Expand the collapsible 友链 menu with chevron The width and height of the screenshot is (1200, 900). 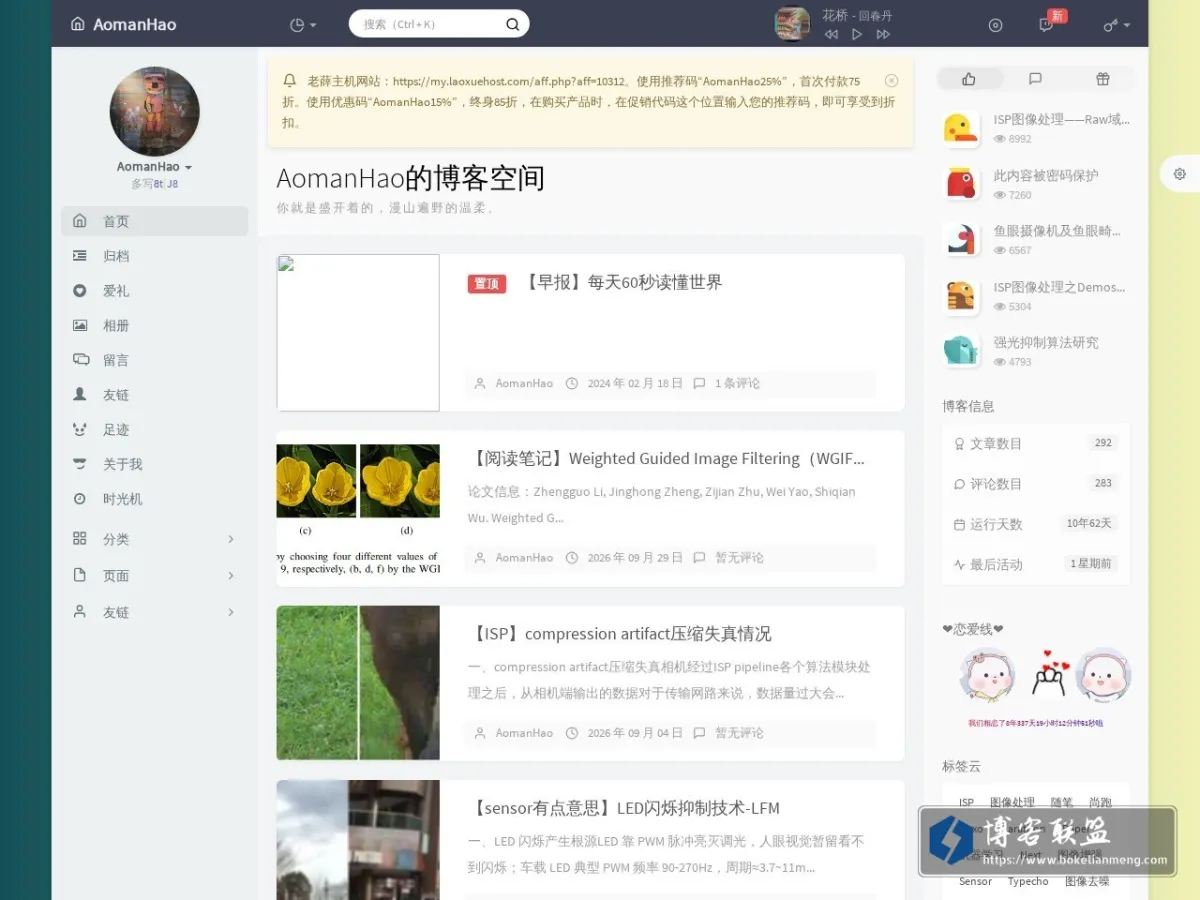[x=154, y=612]
